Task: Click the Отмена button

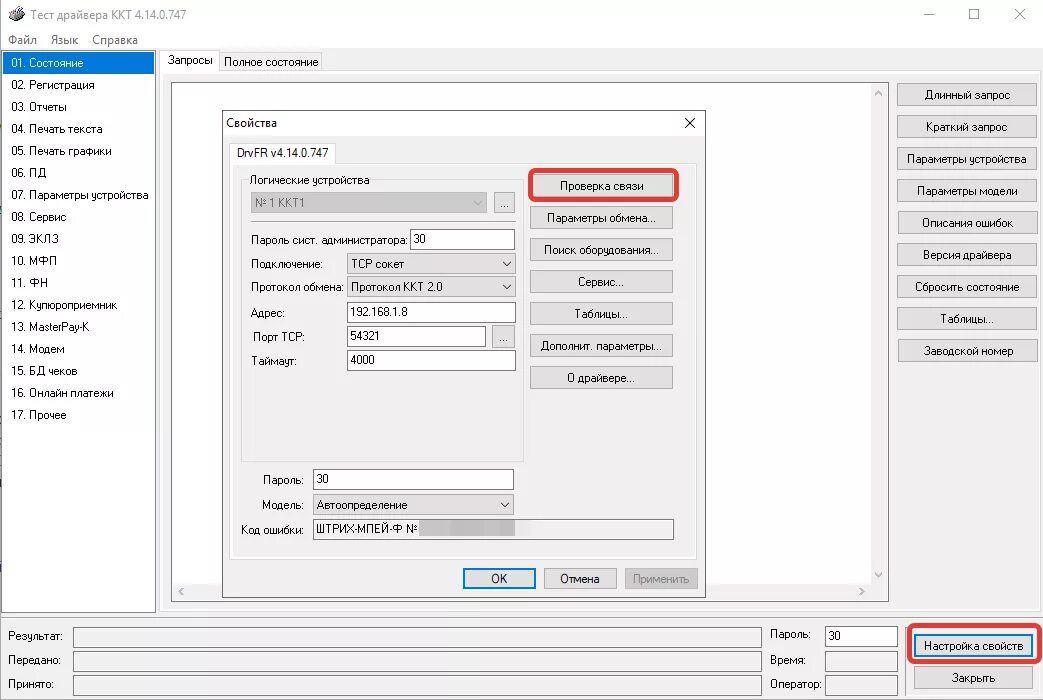Action: [x=580, y=578]
